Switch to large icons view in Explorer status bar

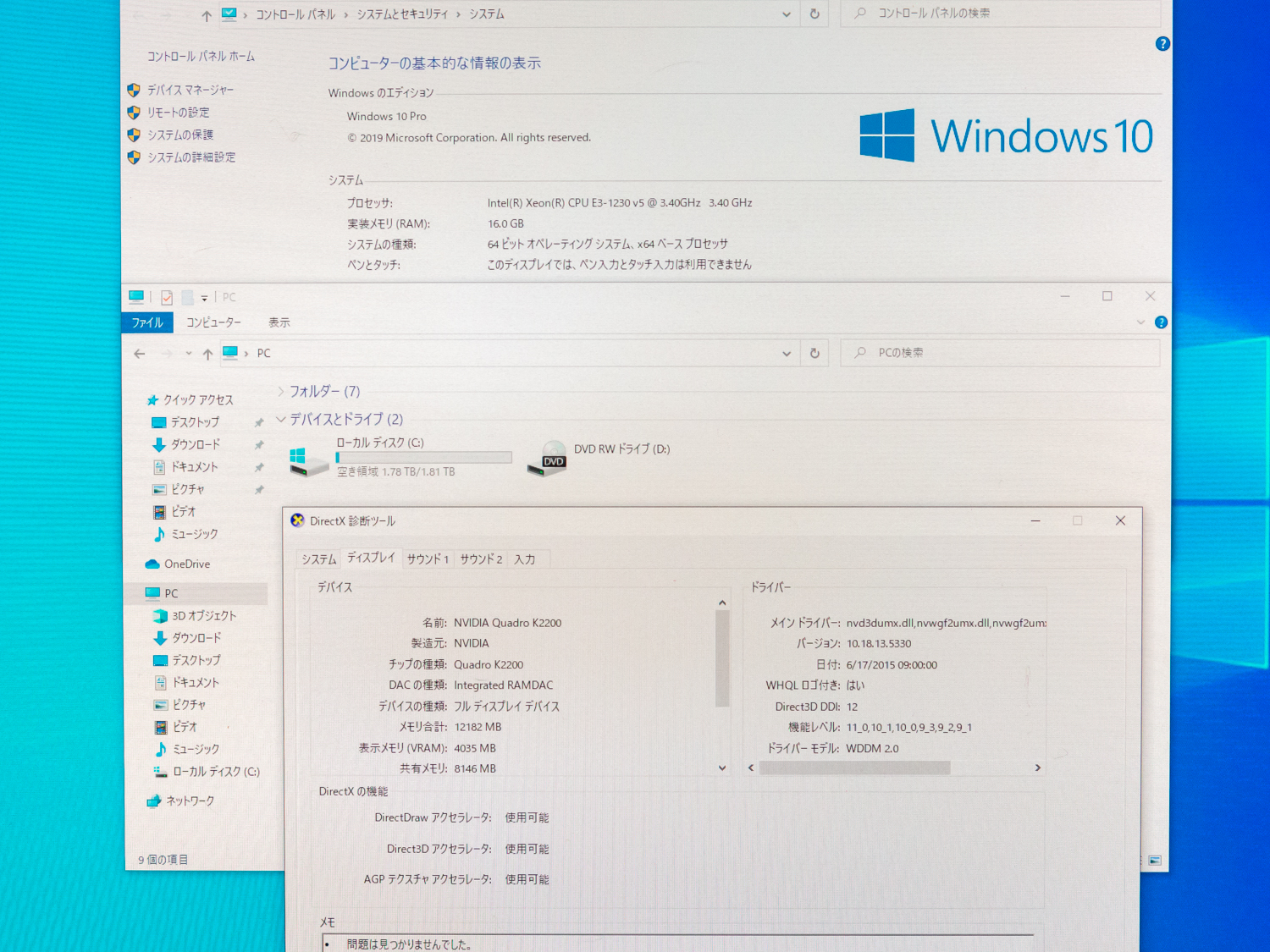[1155, 861]
